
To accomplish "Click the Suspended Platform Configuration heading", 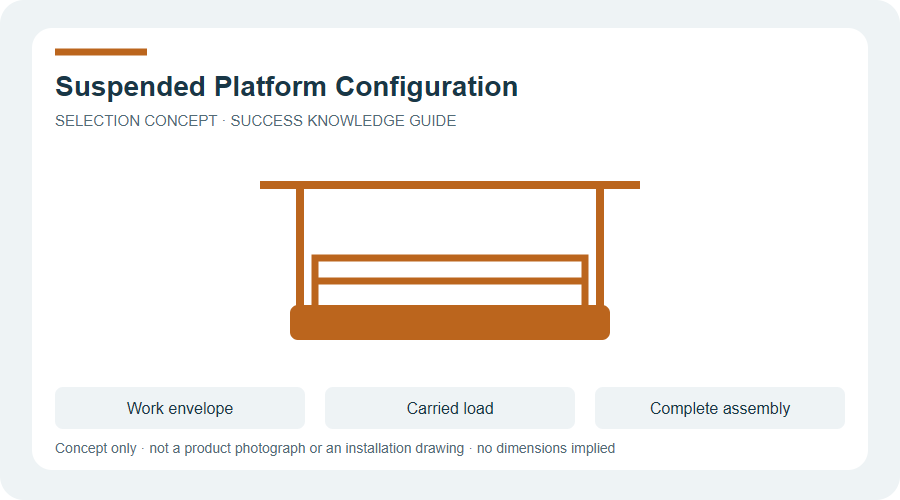I will point(286,87).
